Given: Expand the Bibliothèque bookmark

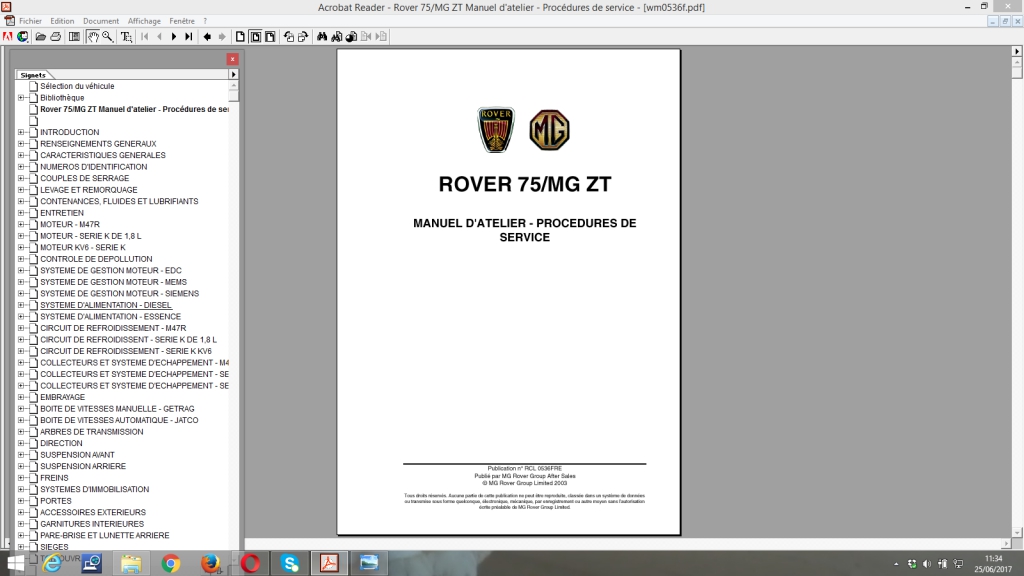Looking at the screenshot, I should tap(21, 98).
